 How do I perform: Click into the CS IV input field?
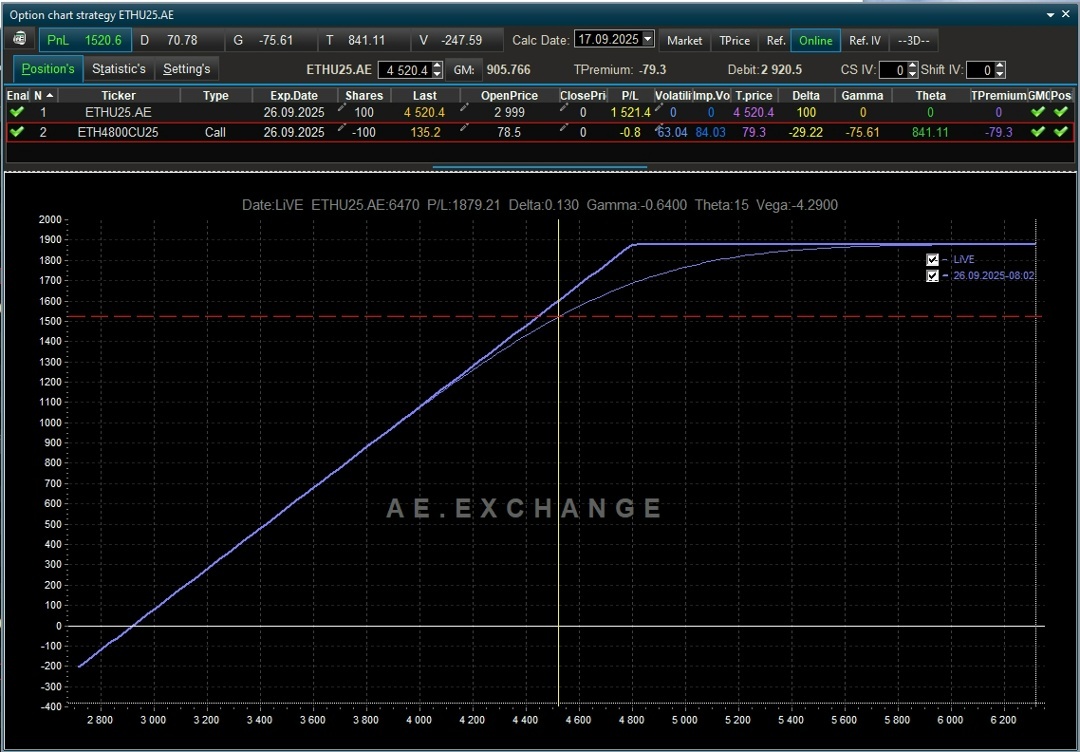(x=893, y=70)
